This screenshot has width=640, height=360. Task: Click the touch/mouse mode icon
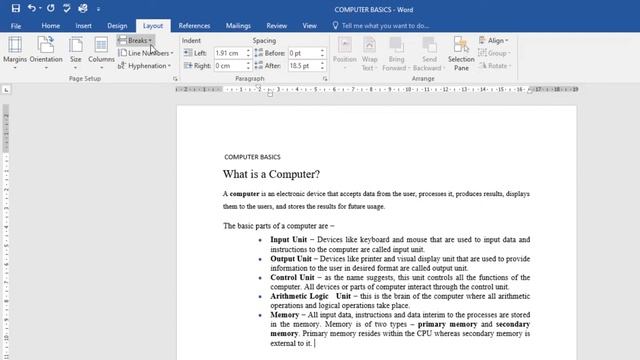(x=83, y=8)
